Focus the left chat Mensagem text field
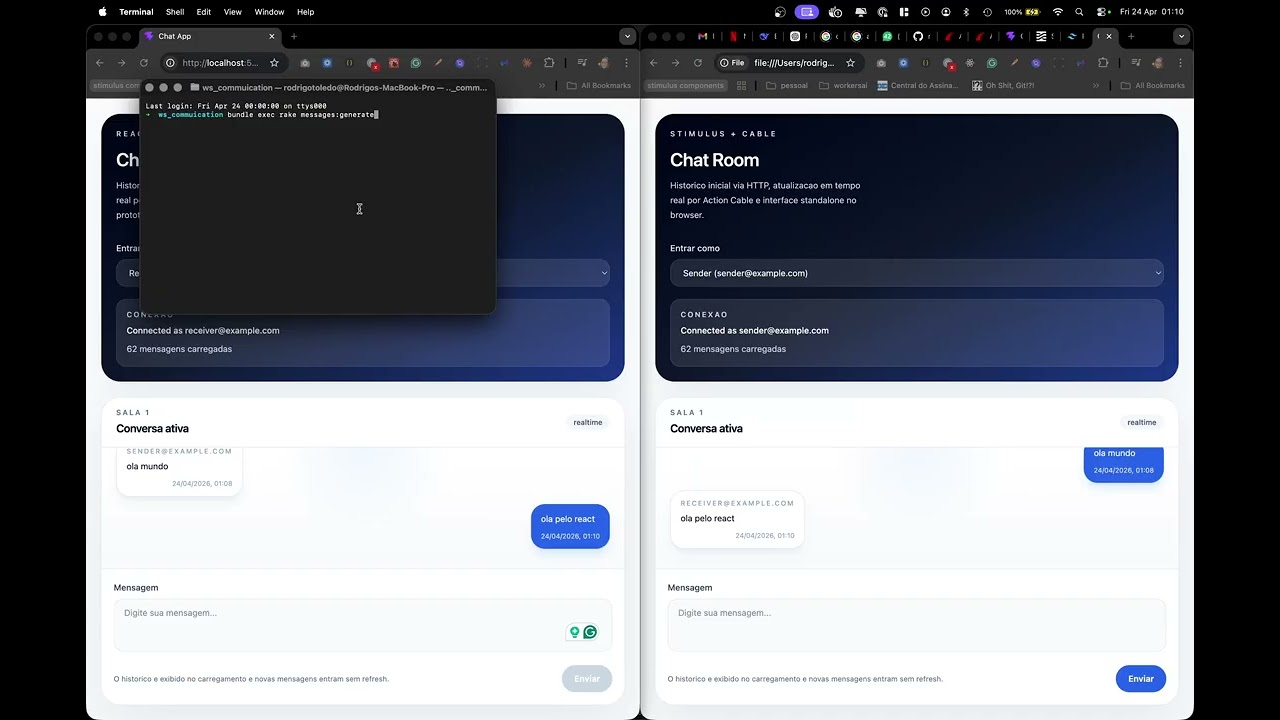Image resolution: width=1280 pixels, height=720 pixels. click(363, 625)
